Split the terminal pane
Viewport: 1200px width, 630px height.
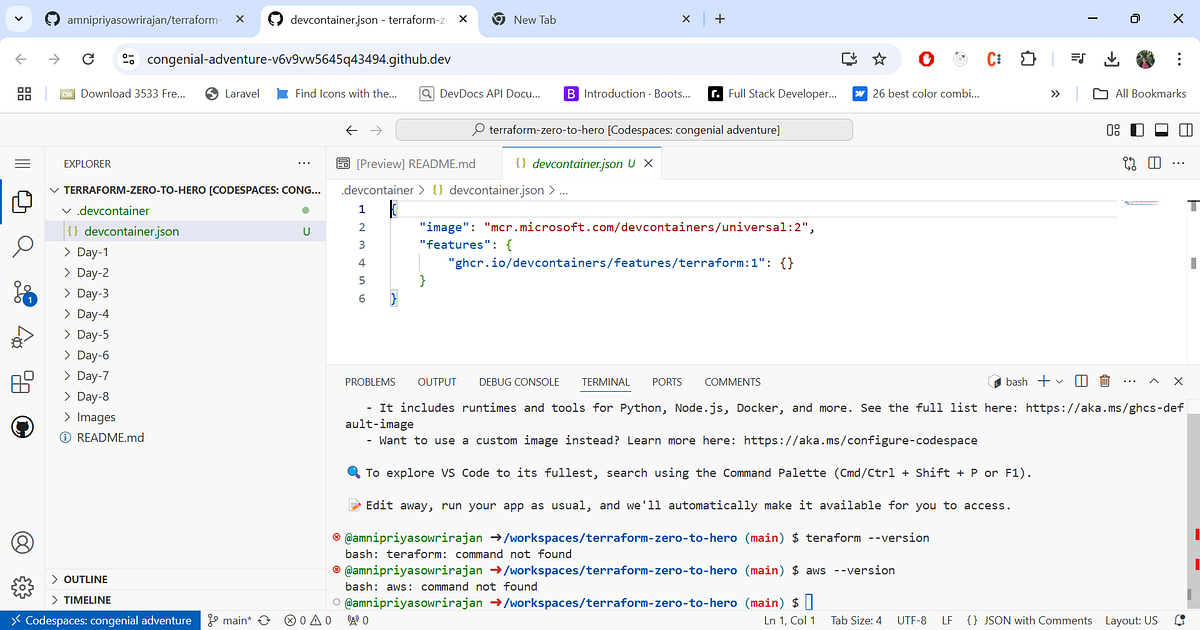(1081, 380)
